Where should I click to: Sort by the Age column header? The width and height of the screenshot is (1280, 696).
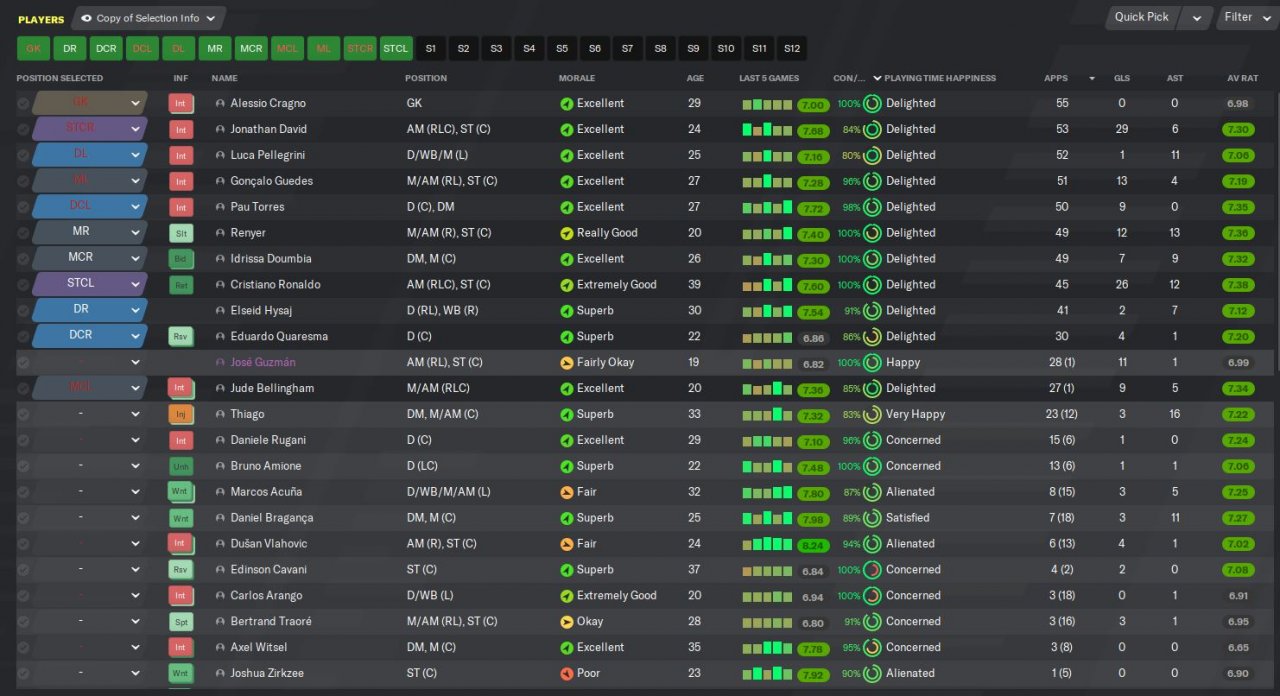pyautogui.click(x=695, y=78)
